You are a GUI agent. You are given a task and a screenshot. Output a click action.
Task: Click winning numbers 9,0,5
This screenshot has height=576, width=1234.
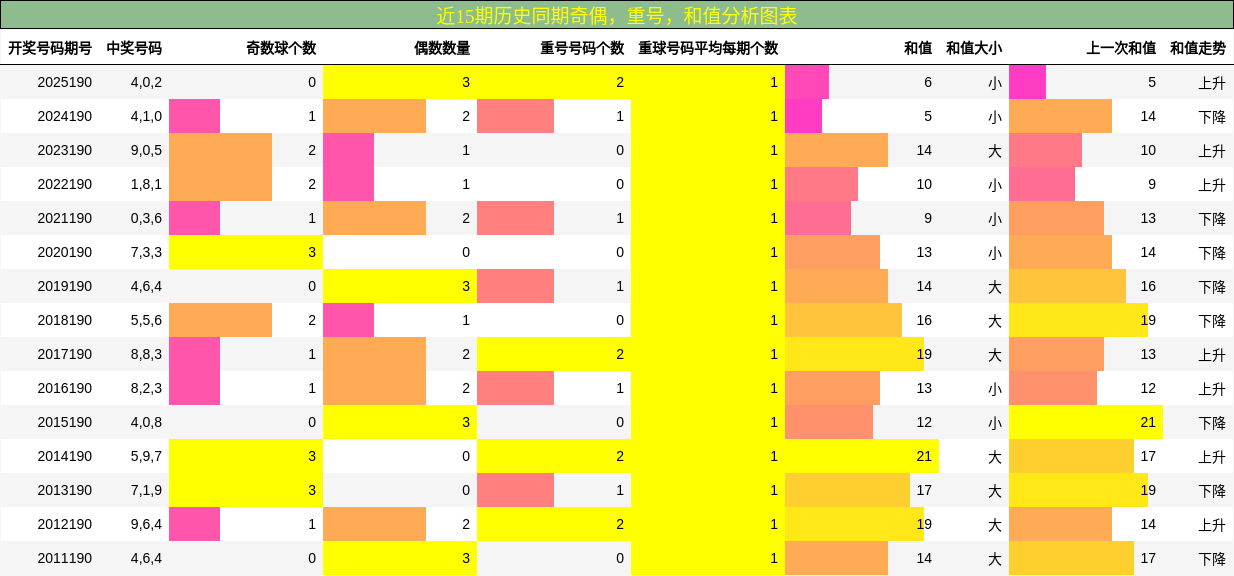[146, 150]
